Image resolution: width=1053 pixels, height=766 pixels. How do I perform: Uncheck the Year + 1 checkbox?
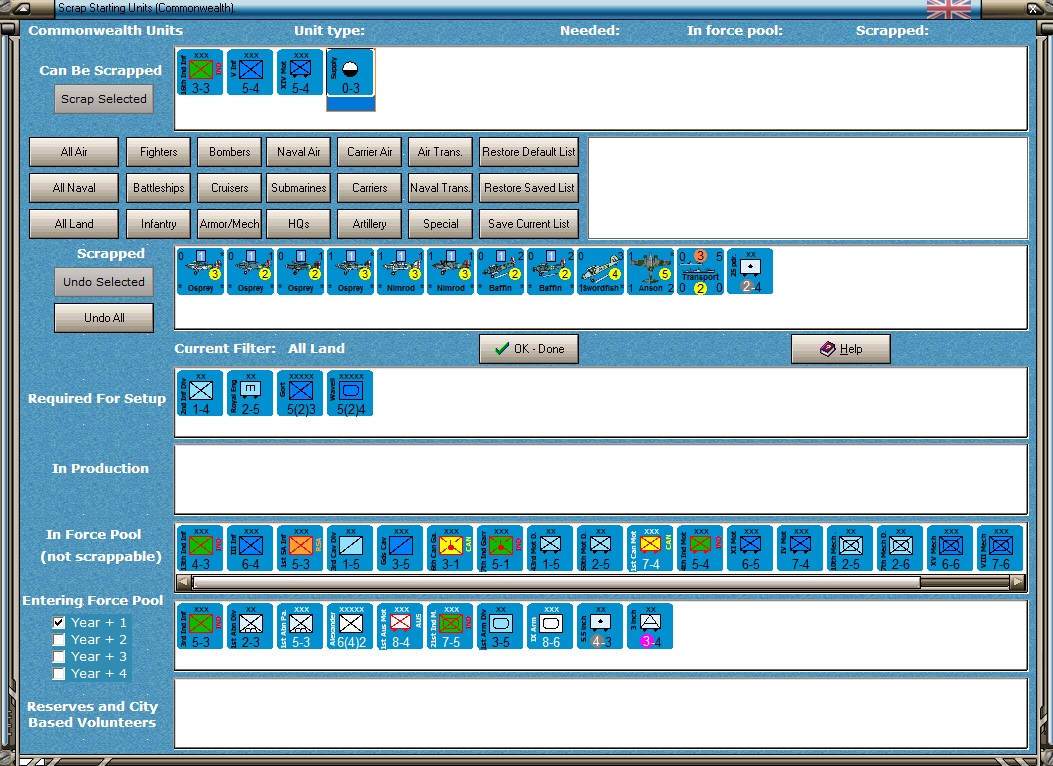coord(59,622)
